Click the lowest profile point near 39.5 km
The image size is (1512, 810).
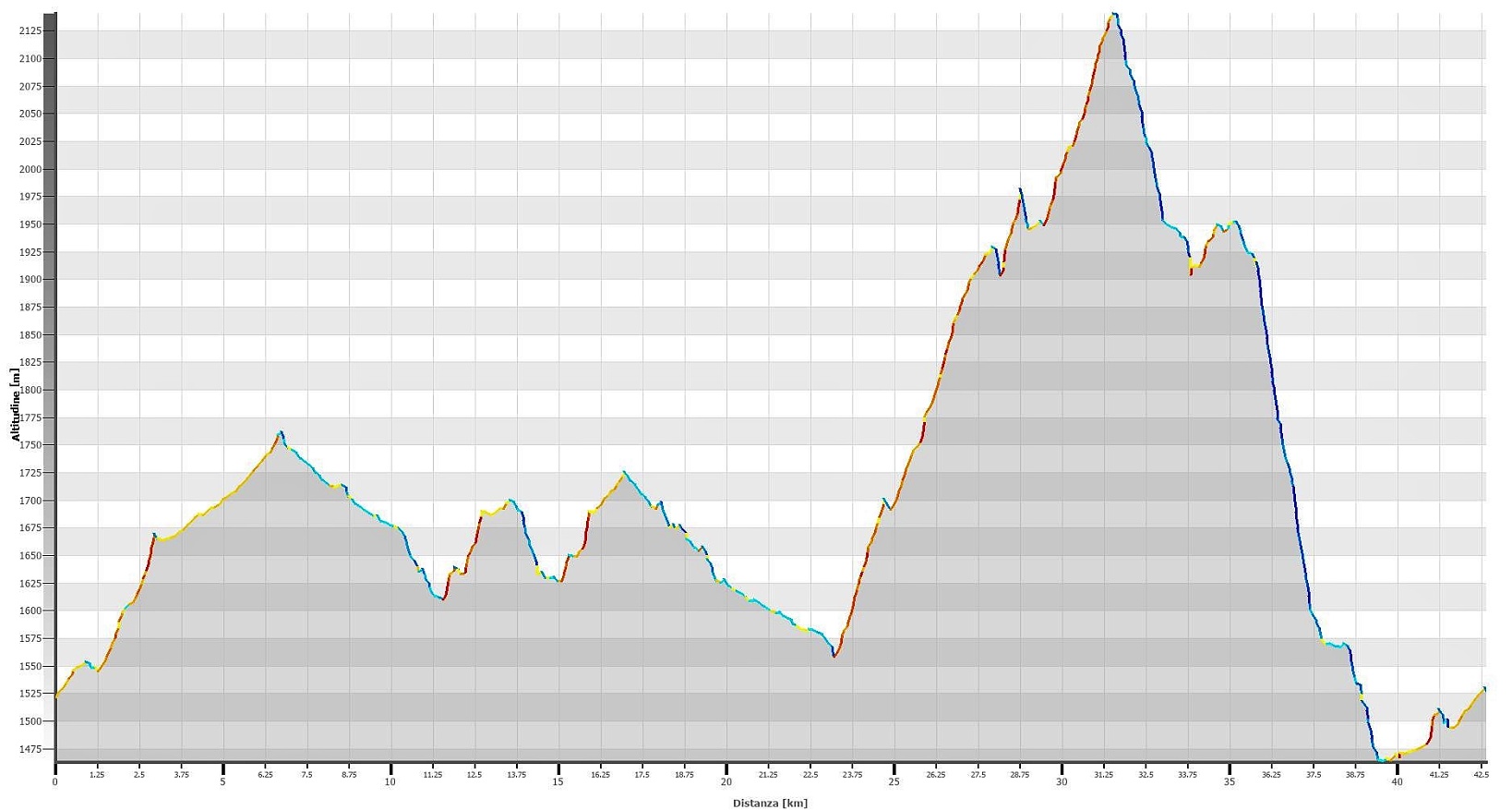(1382, 761)
